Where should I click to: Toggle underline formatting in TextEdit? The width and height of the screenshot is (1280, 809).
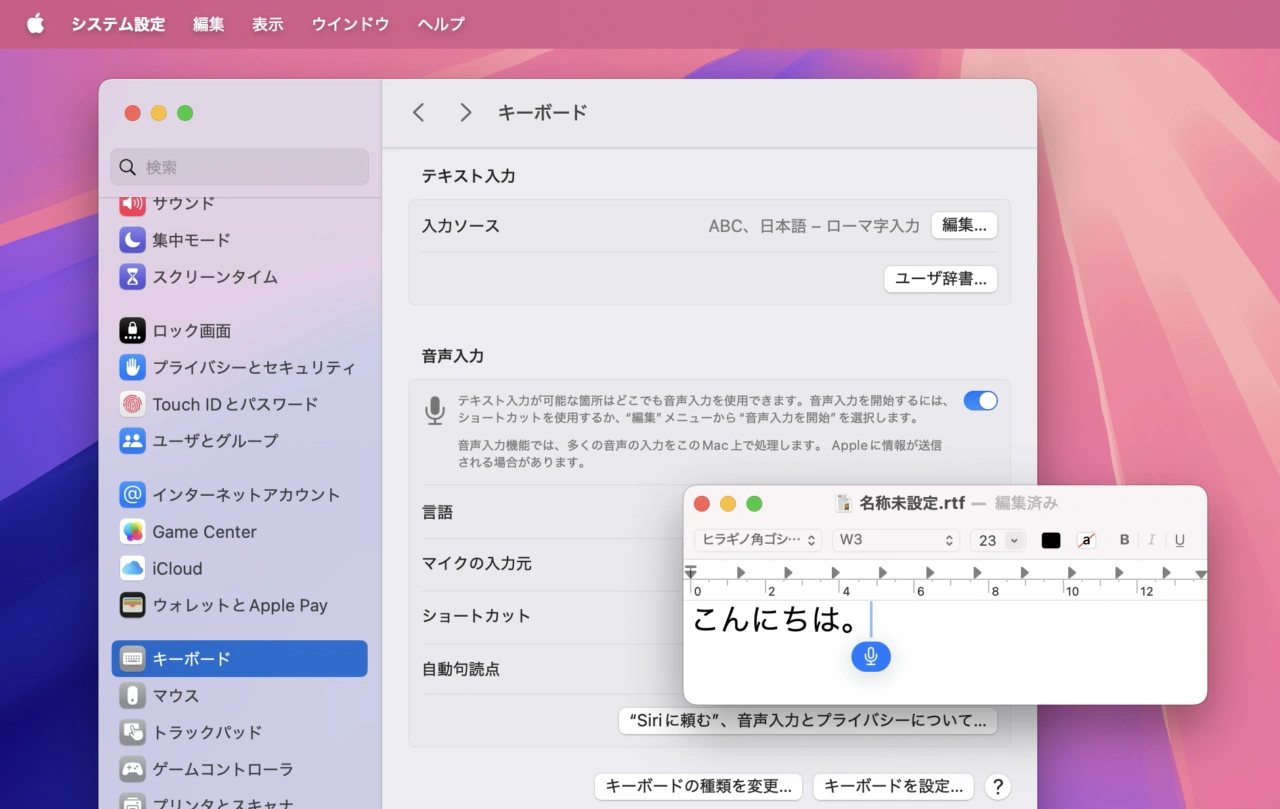tap(1180, 540)
